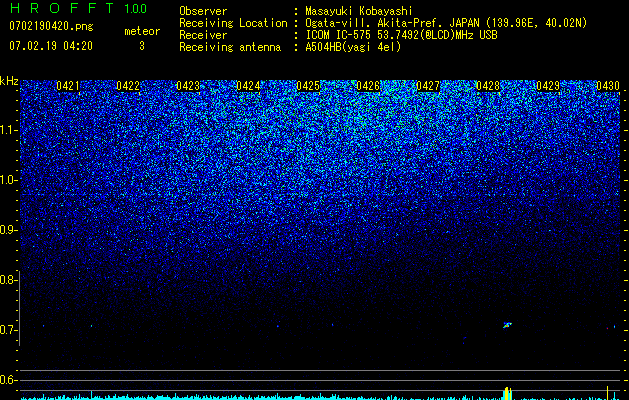The width and height of the screenshot is (629, 400).
Task: Click the 0.8 frequency axis label
Action: tap(7, 280)
